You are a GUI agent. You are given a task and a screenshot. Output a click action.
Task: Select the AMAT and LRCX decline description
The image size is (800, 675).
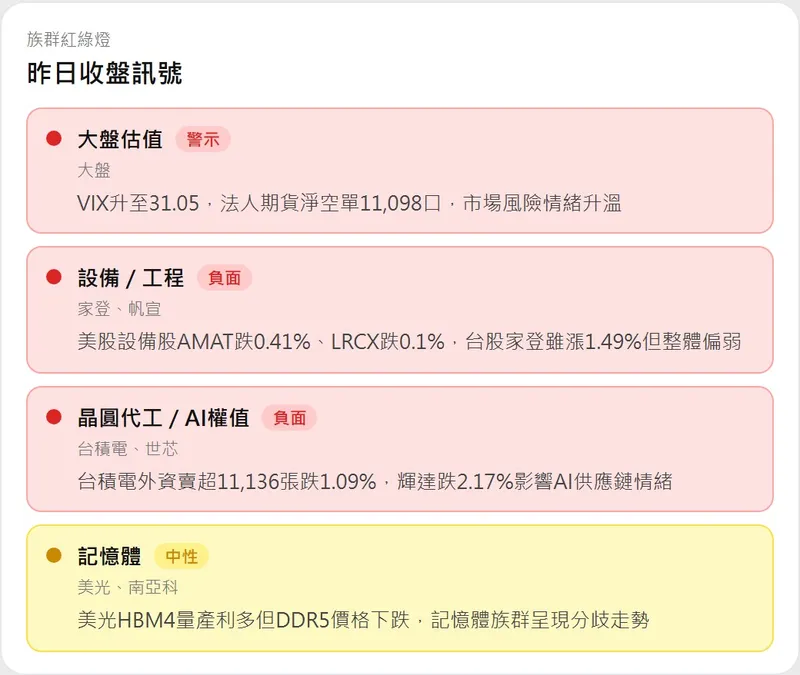point(409,342)
